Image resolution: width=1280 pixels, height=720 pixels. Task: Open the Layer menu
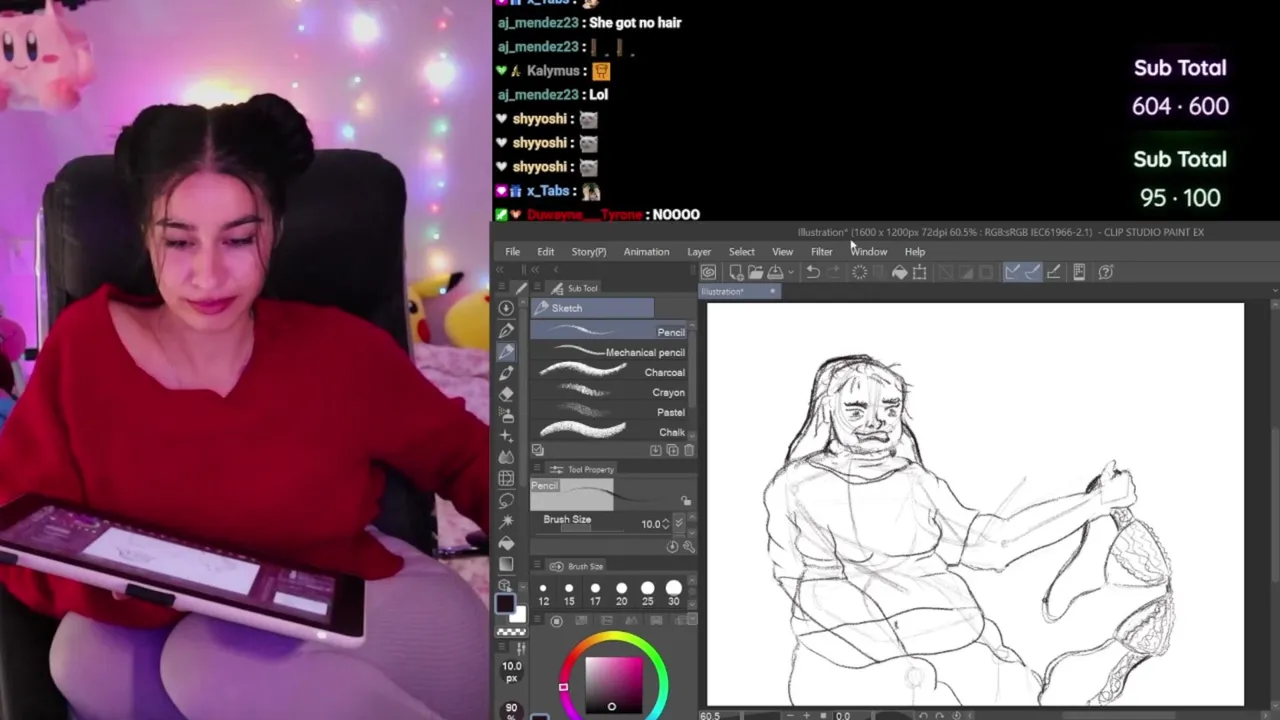699,252
